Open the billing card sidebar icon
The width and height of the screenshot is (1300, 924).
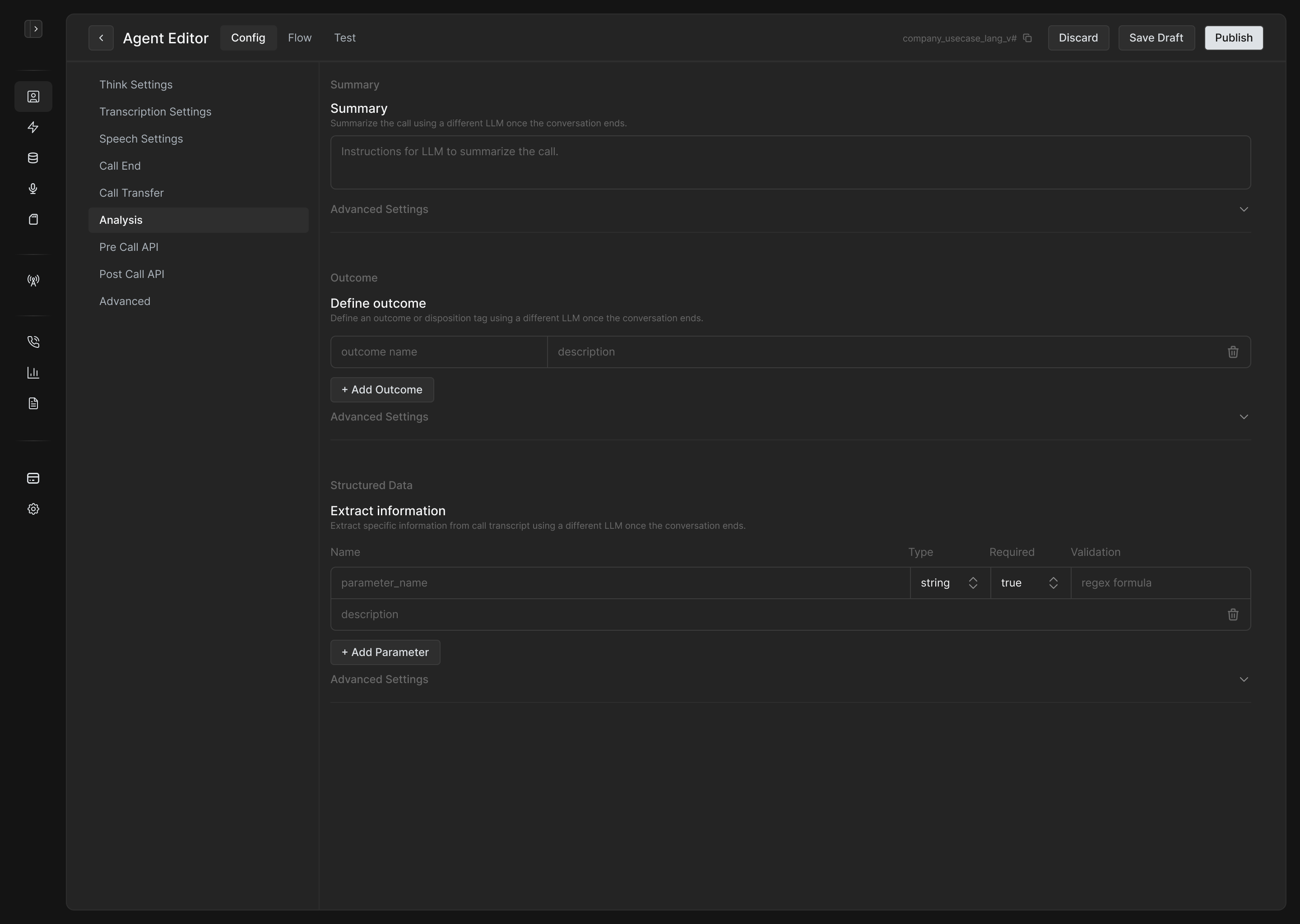[33, 479]
